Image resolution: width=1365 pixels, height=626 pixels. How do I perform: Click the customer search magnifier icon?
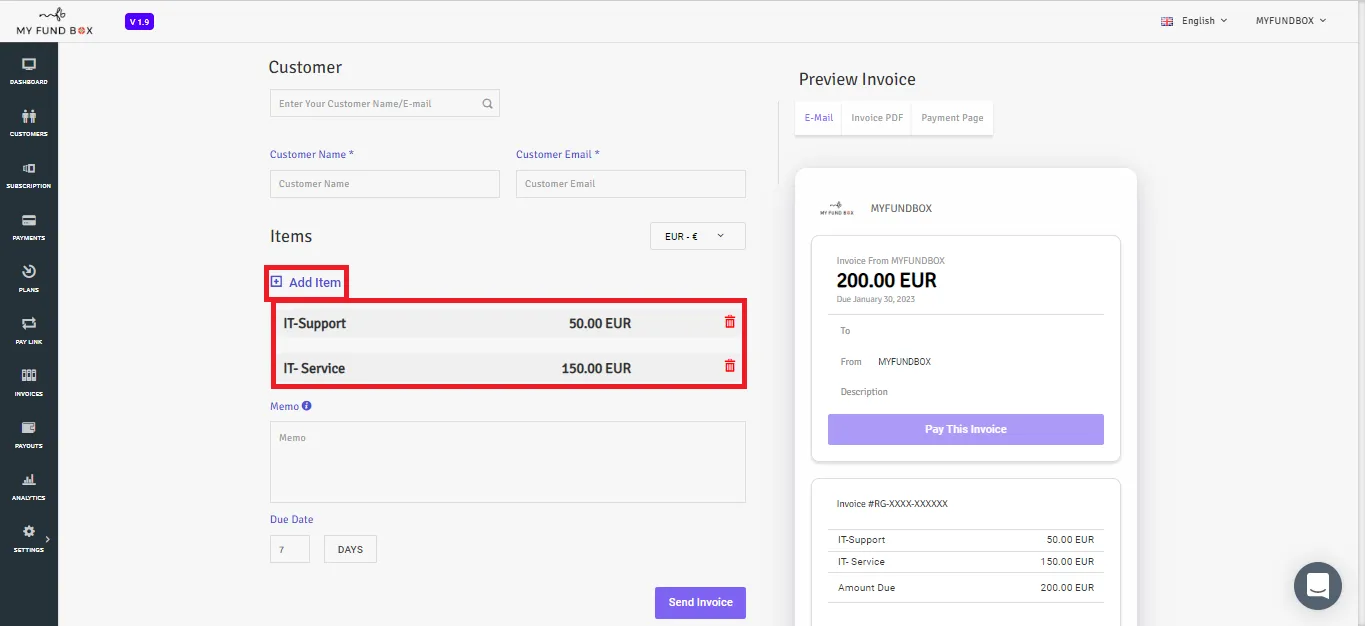(x=487, y=103)
